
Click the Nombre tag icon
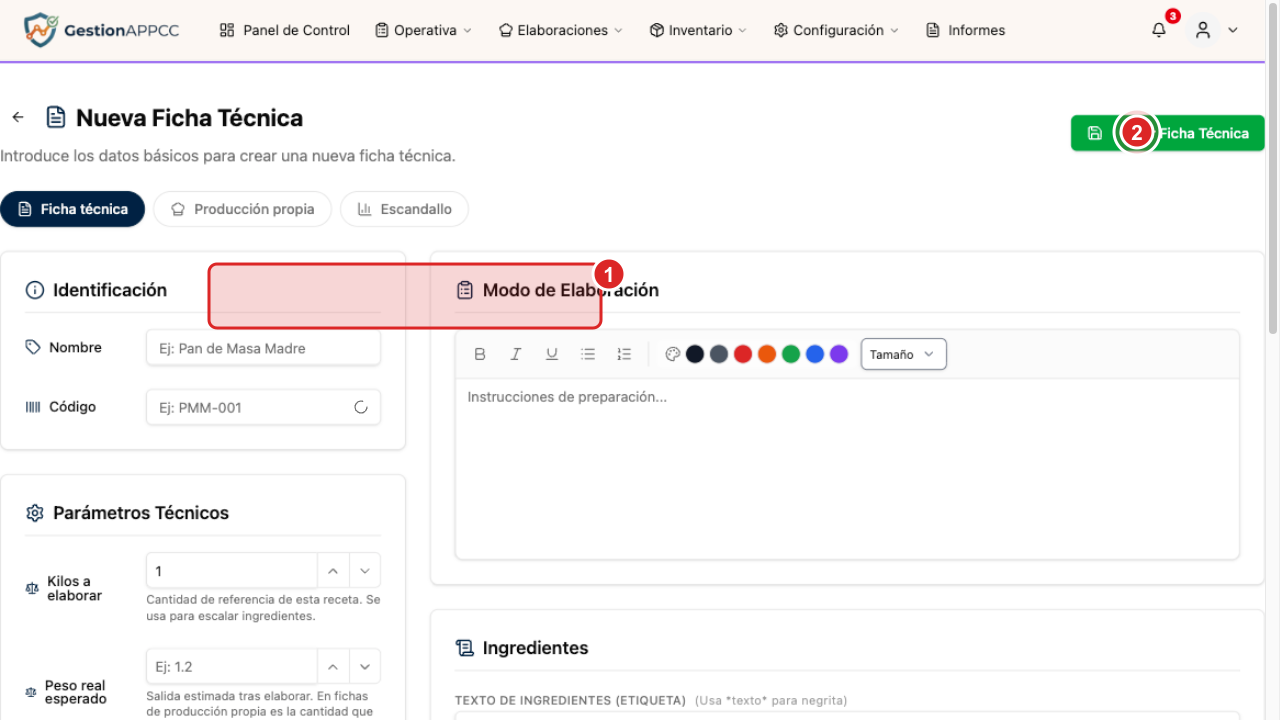pos(33,347)
